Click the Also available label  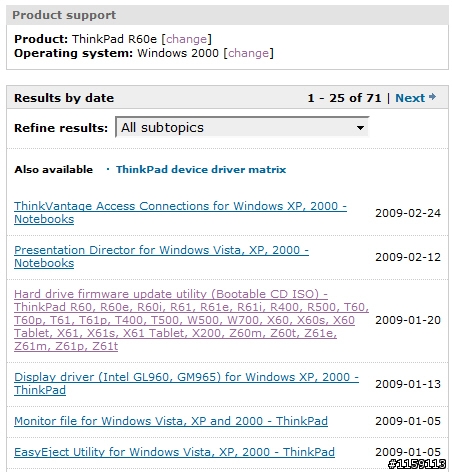[x=53, y=169]
